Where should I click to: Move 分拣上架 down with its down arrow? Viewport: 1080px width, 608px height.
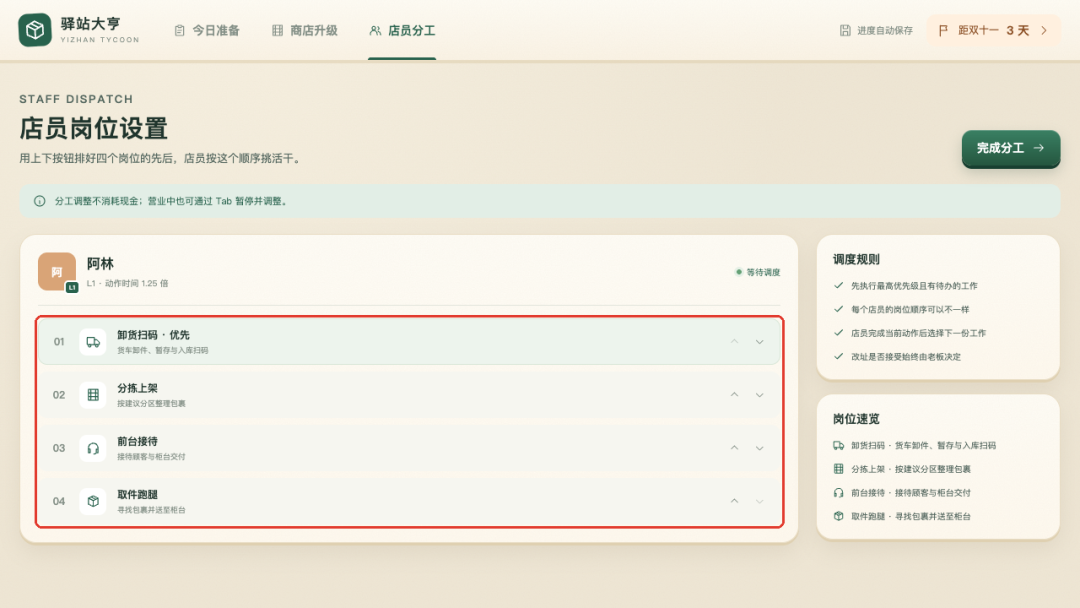[x=759, y=395]
